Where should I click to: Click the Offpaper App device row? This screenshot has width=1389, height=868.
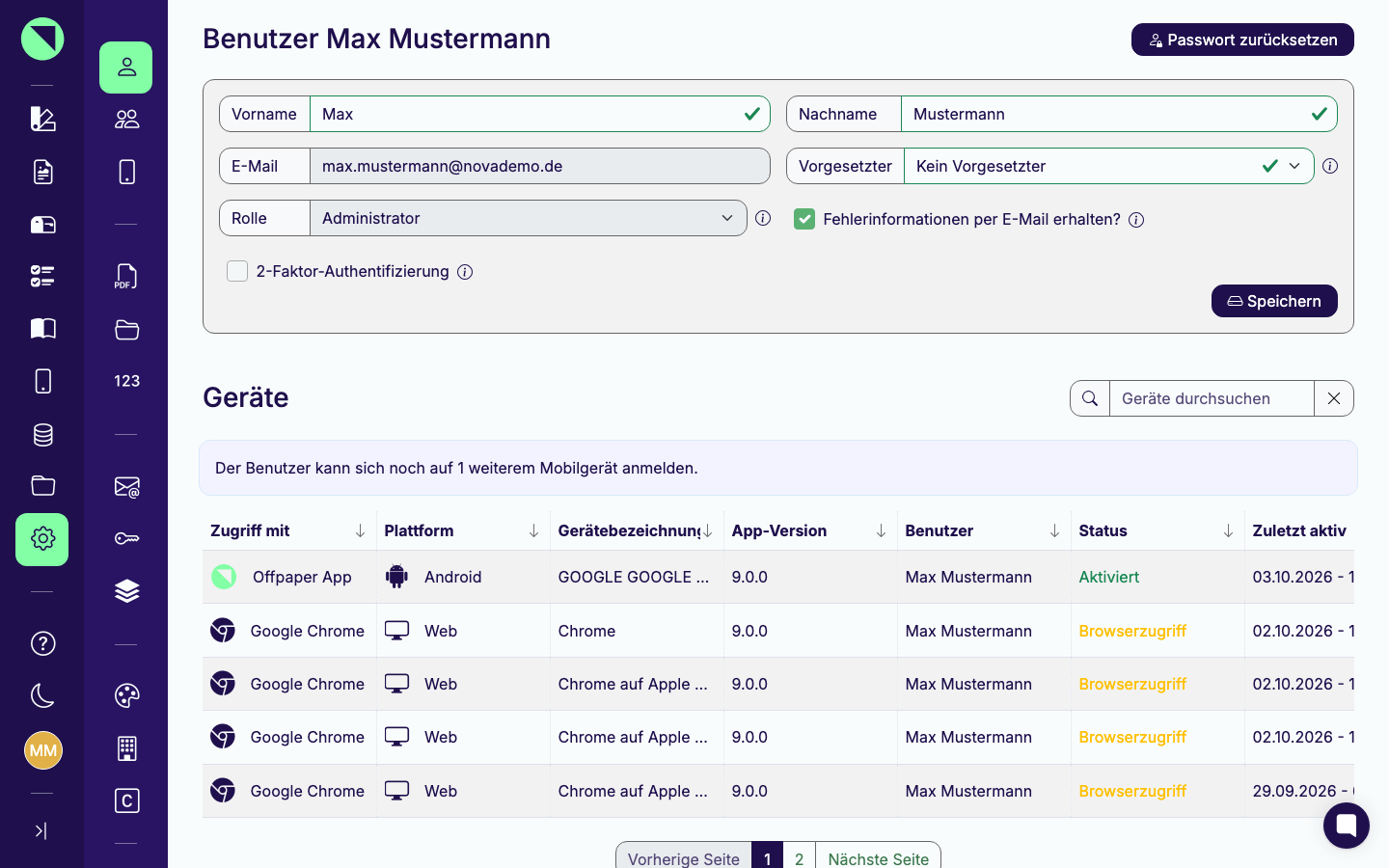point(777,577)
